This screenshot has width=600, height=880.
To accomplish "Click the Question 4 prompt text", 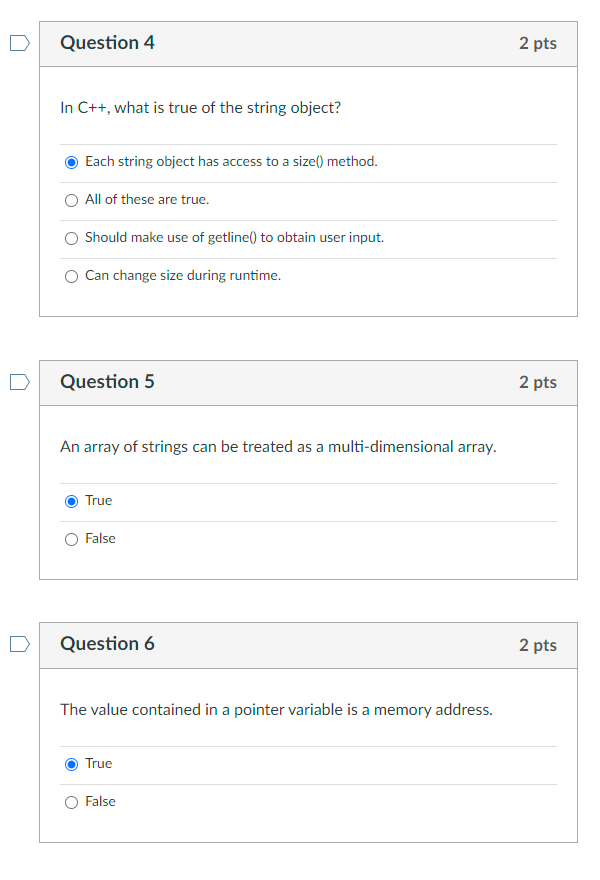I will 202,107.
